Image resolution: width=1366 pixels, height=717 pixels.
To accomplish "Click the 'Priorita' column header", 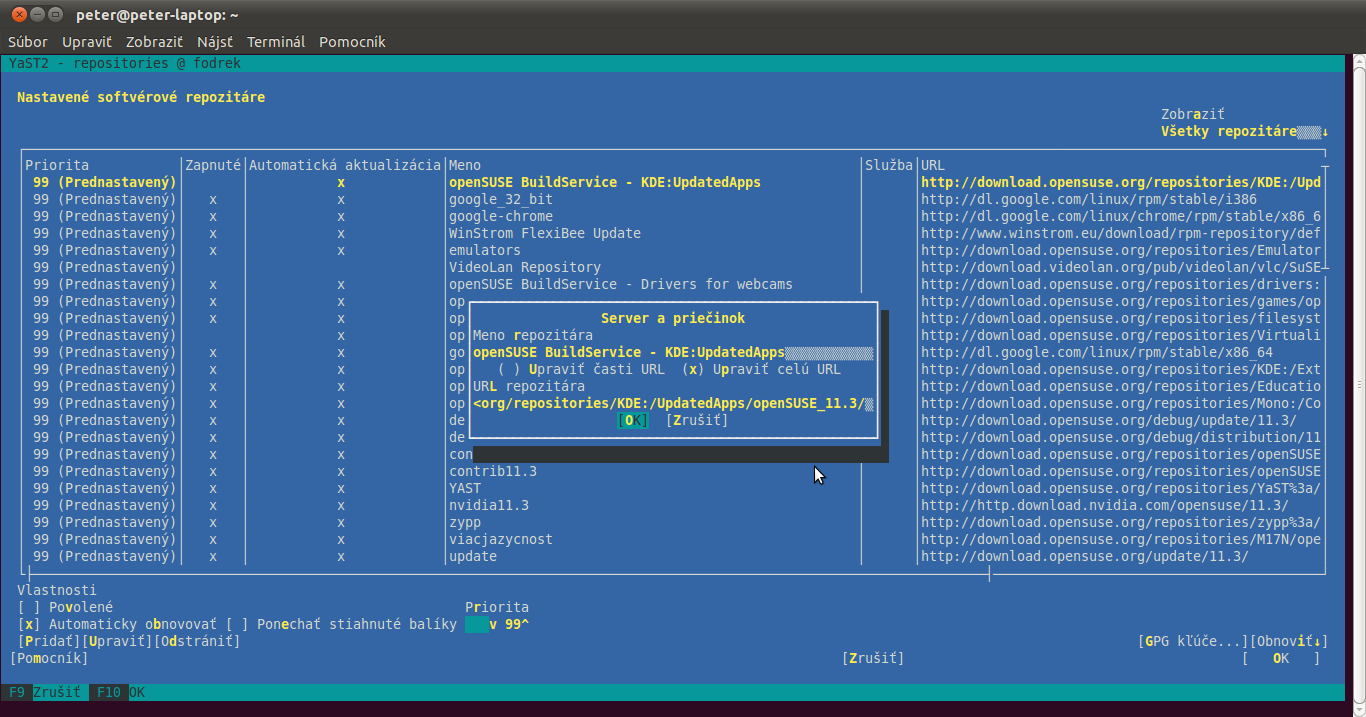I will pyautogui.click(x=57, y=166).
